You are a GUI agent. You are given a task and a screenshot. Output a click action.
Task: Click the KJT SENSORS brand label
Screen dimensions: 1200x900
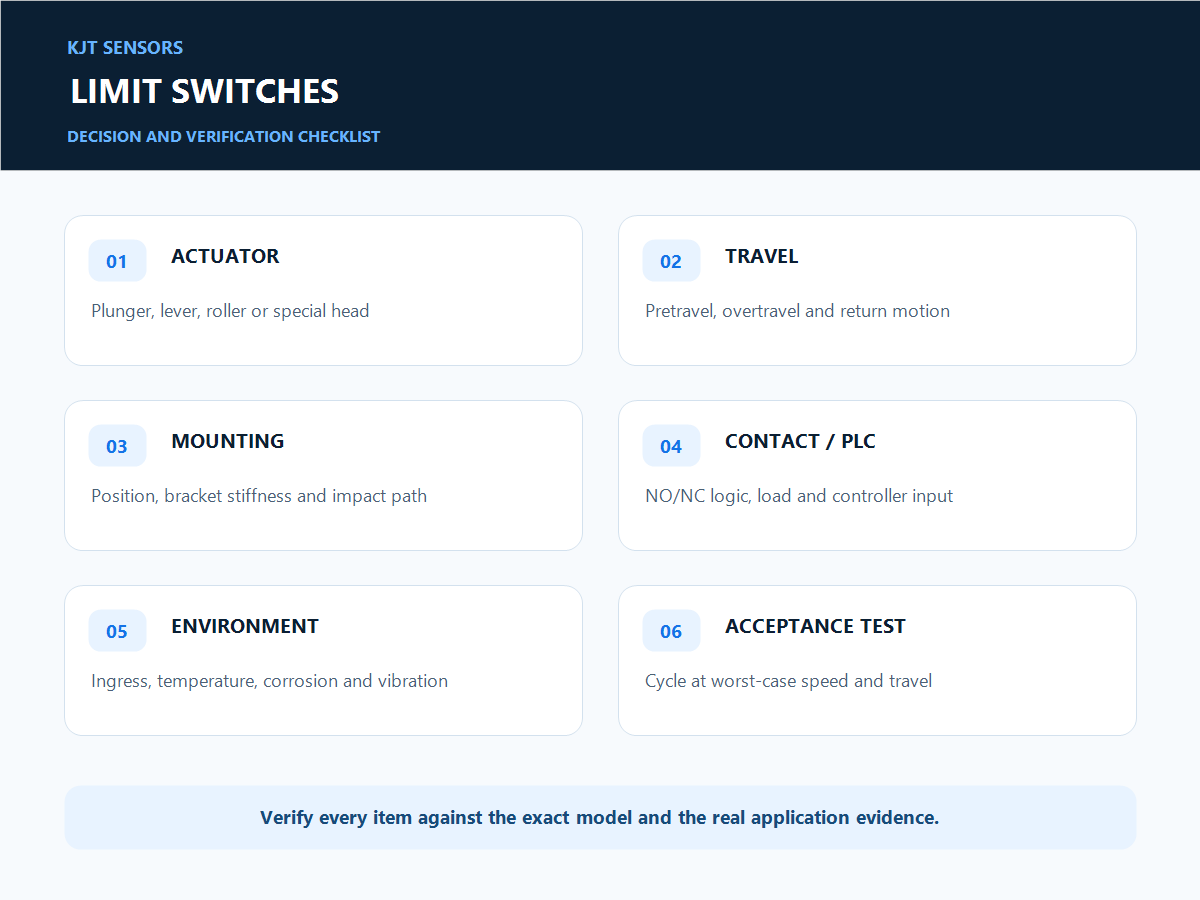pyautogui.click(x=125, y=47)
